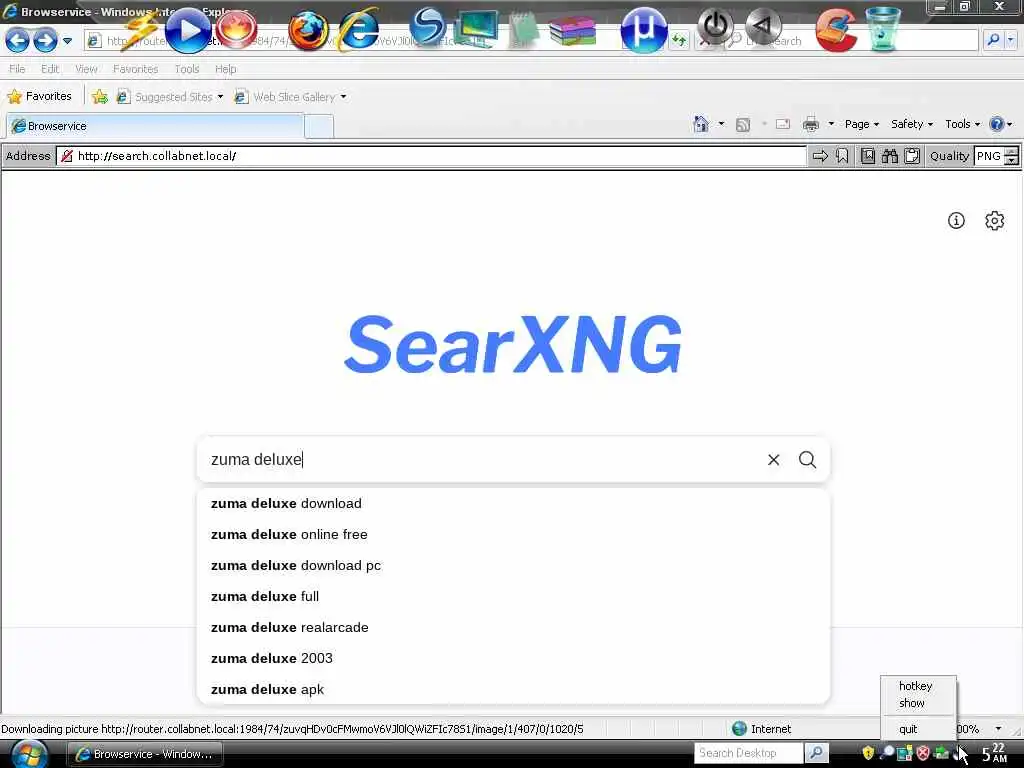
Task: Click the RSS feeds icon
Action: (743, 124)
